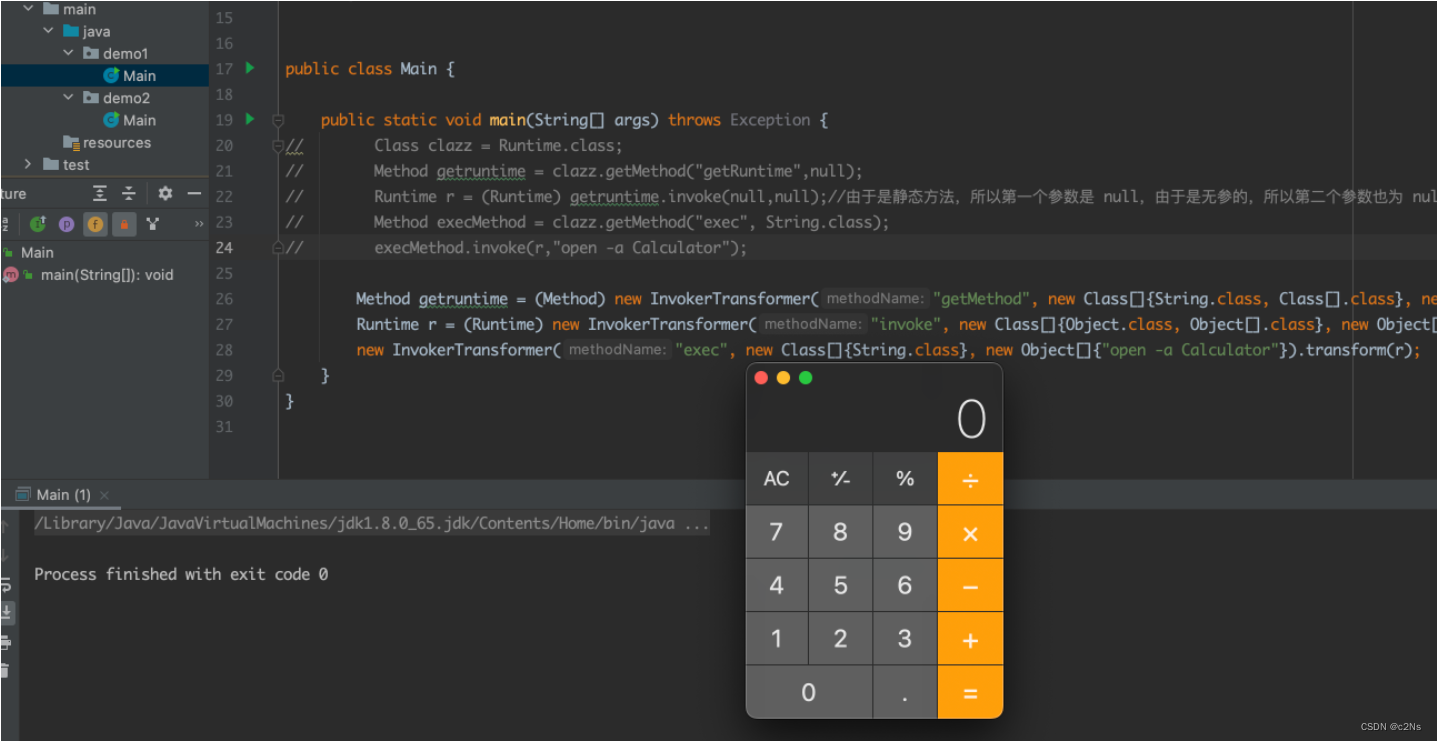
Task: Toggle show non-public members lock icon
Action: [124, 224]
